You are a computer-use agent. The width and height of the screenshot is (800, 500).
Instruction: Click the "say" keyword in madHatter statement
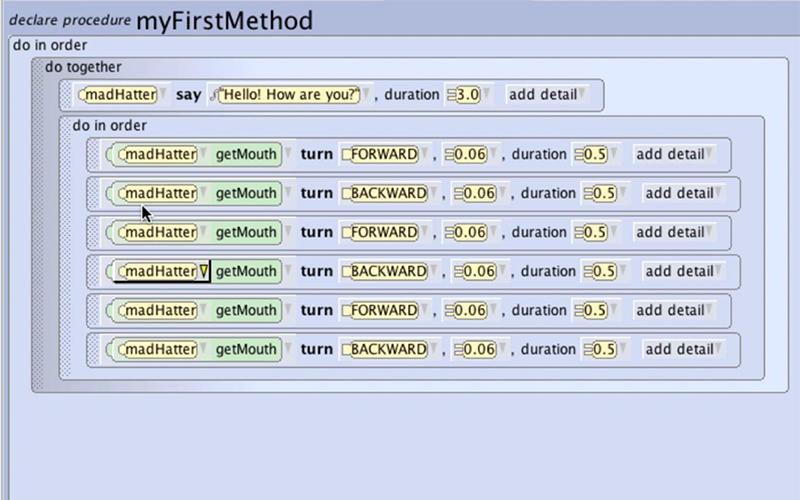point(188,95)
